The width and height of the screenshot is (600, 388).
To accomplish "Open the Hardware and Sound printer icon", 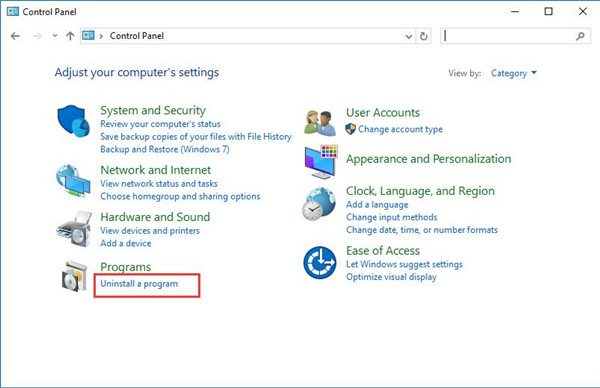I will tap(75, 228).
